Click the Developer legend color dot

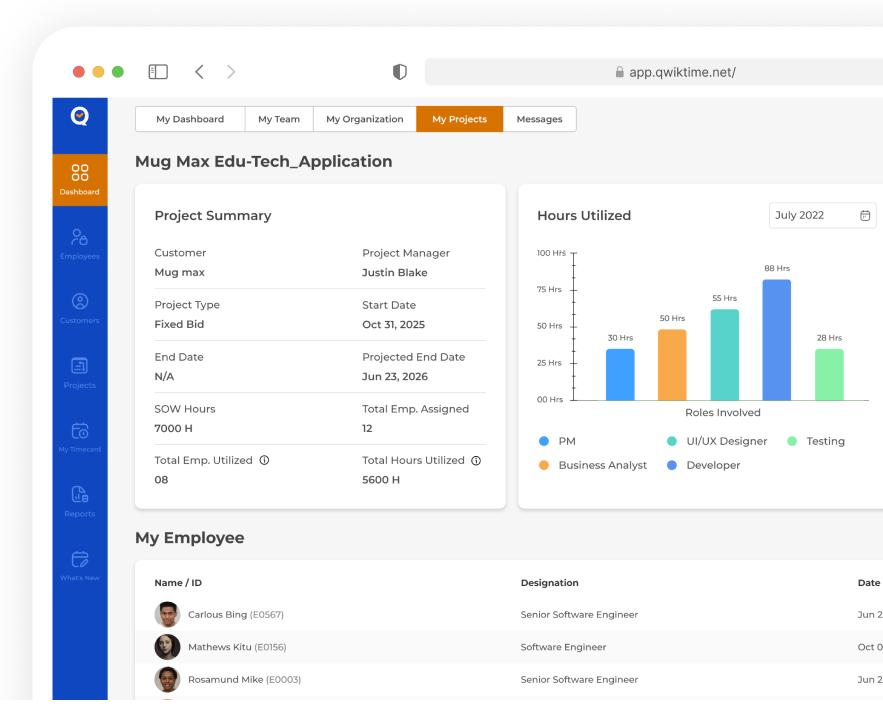671,465
